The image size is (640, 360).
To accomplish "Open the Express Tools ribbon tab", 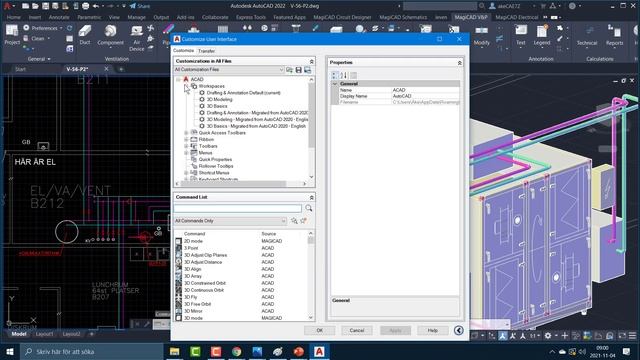I will [x=251, y=18].
